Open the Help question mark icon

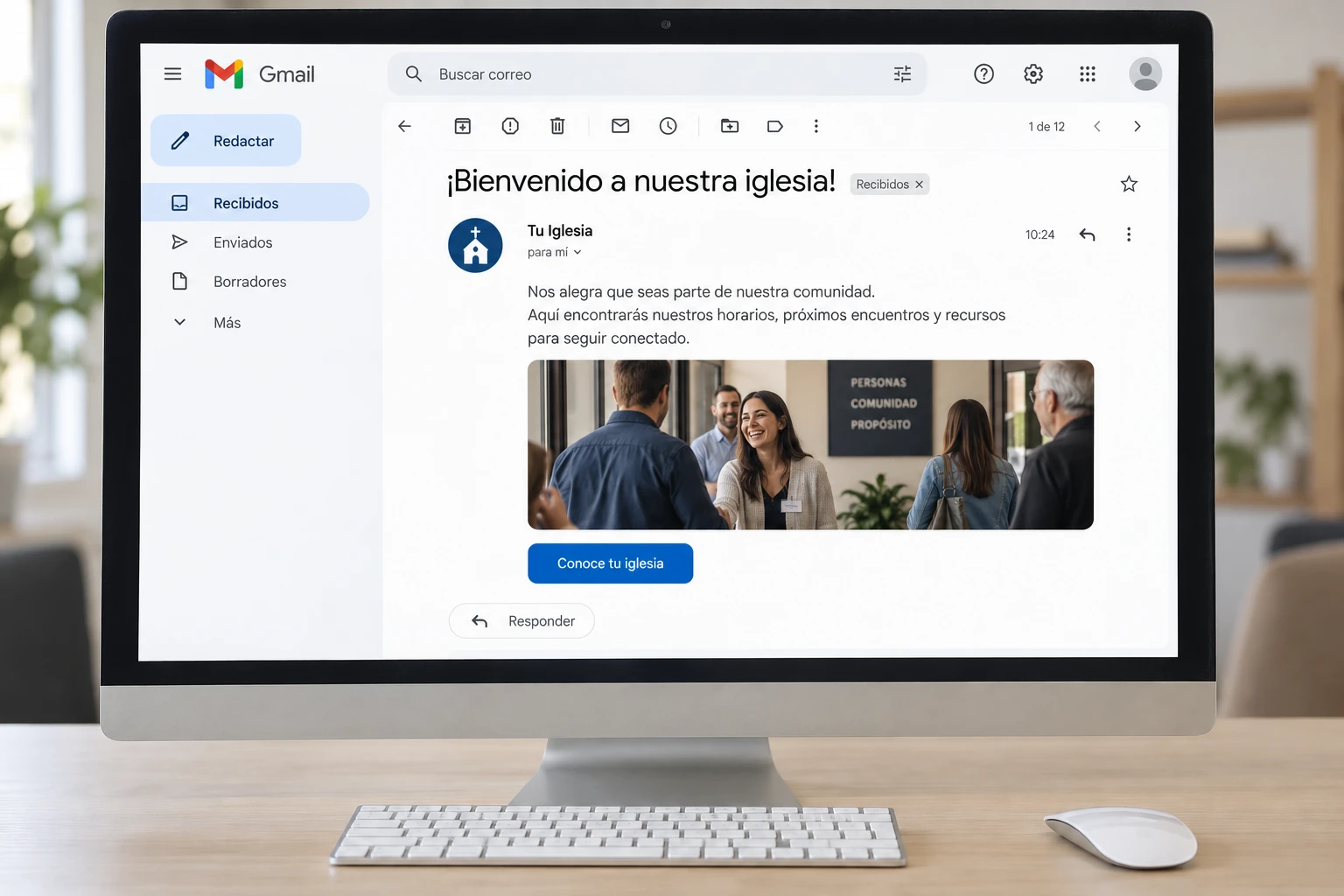pos(983,74)
